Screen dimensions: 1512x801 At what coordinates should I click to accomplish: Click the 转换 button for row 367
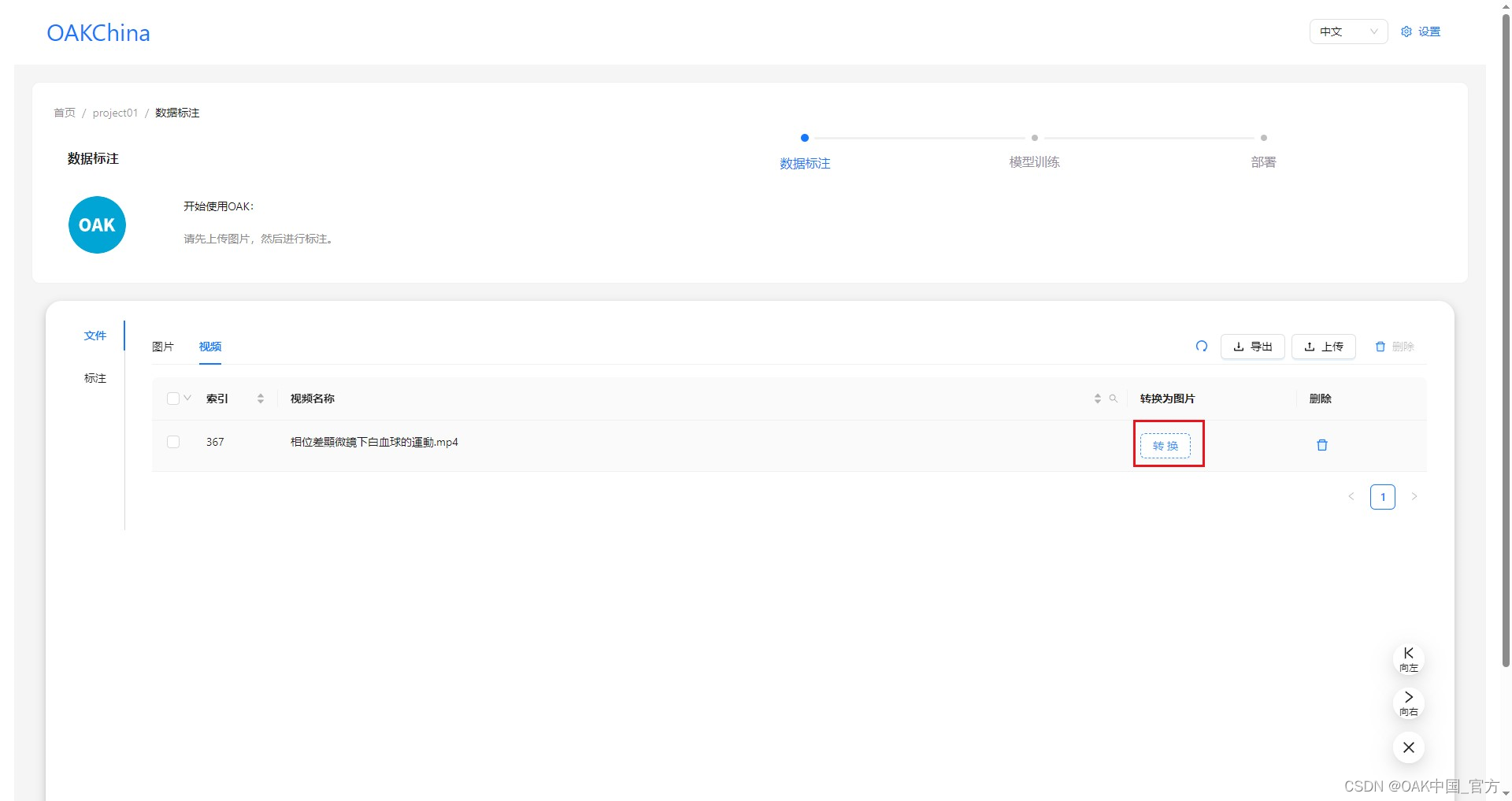(x=1165, y=446)
